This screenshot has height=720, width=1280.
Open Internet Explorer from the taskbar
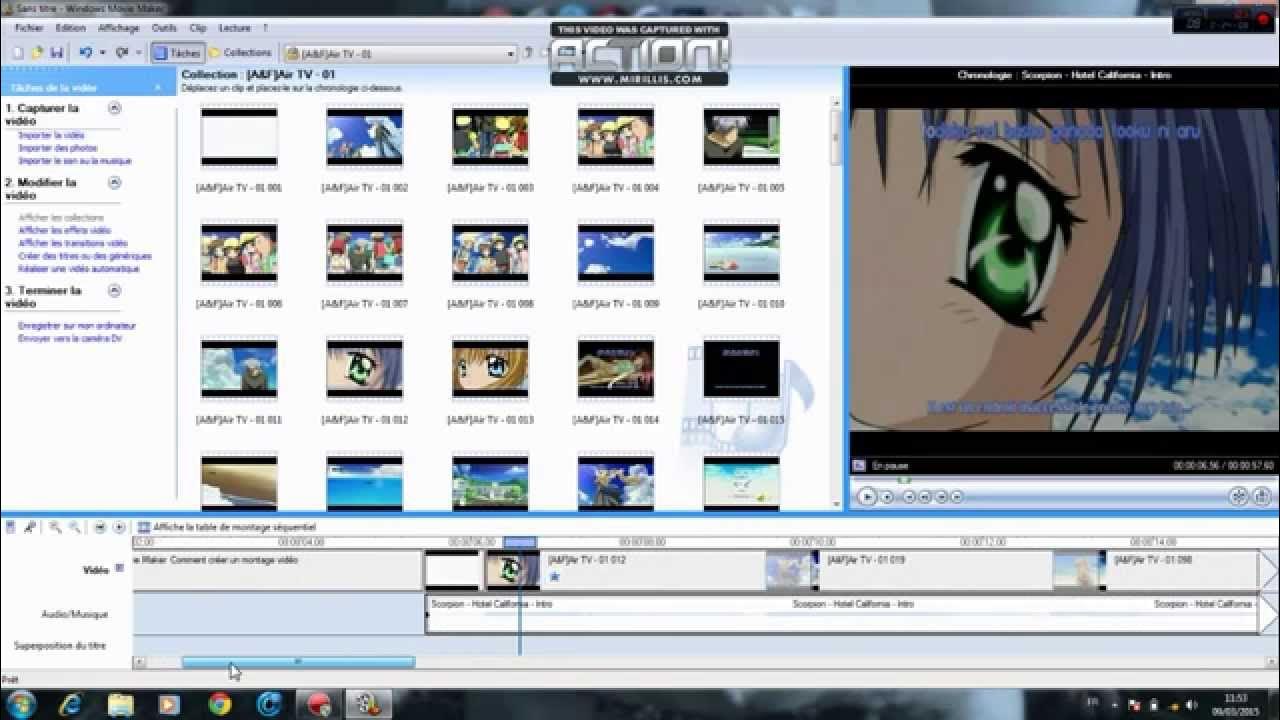71,704
